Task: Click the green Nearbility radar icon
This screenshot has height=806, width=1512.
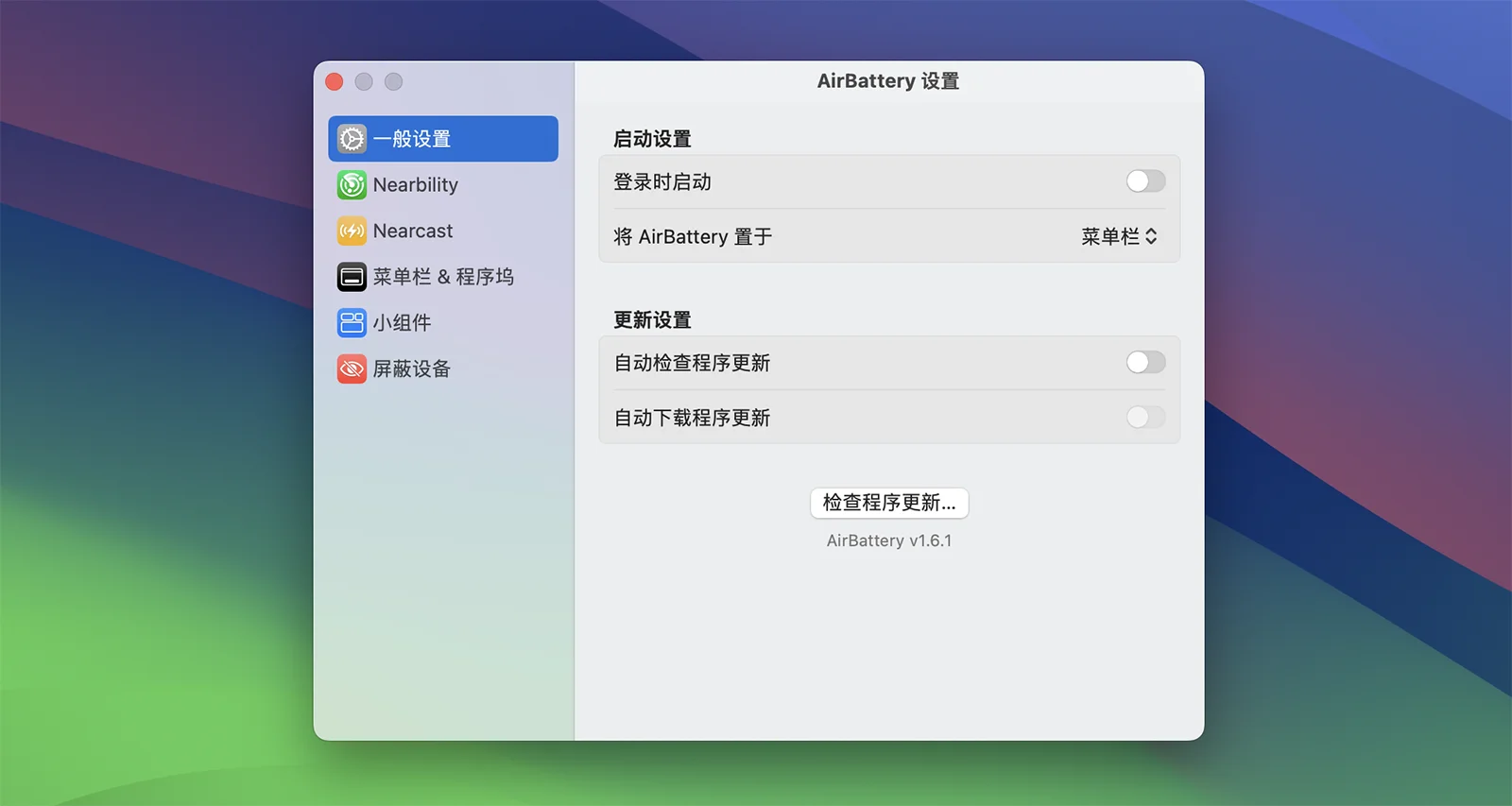Action: click(x=352, y=185)
